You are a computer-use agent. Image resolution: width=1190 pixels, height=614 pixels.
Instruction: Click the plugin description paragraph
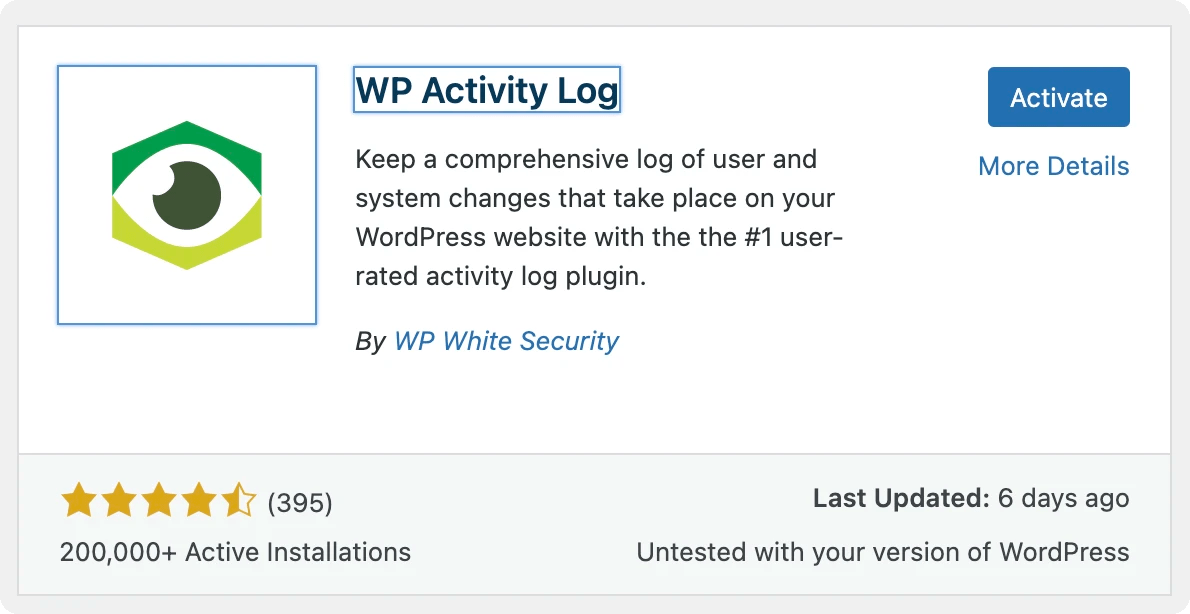(600, 217)
